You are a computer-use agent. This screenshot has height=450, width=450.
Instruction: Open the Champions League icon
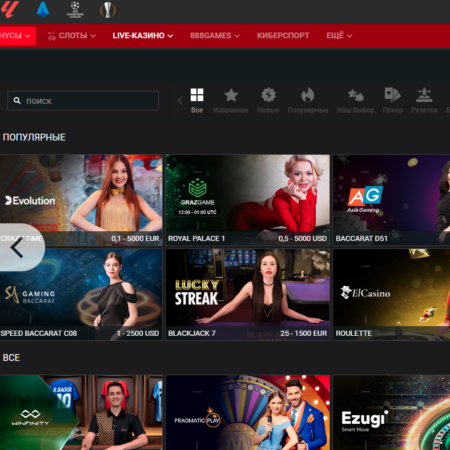tap(75, 9)
